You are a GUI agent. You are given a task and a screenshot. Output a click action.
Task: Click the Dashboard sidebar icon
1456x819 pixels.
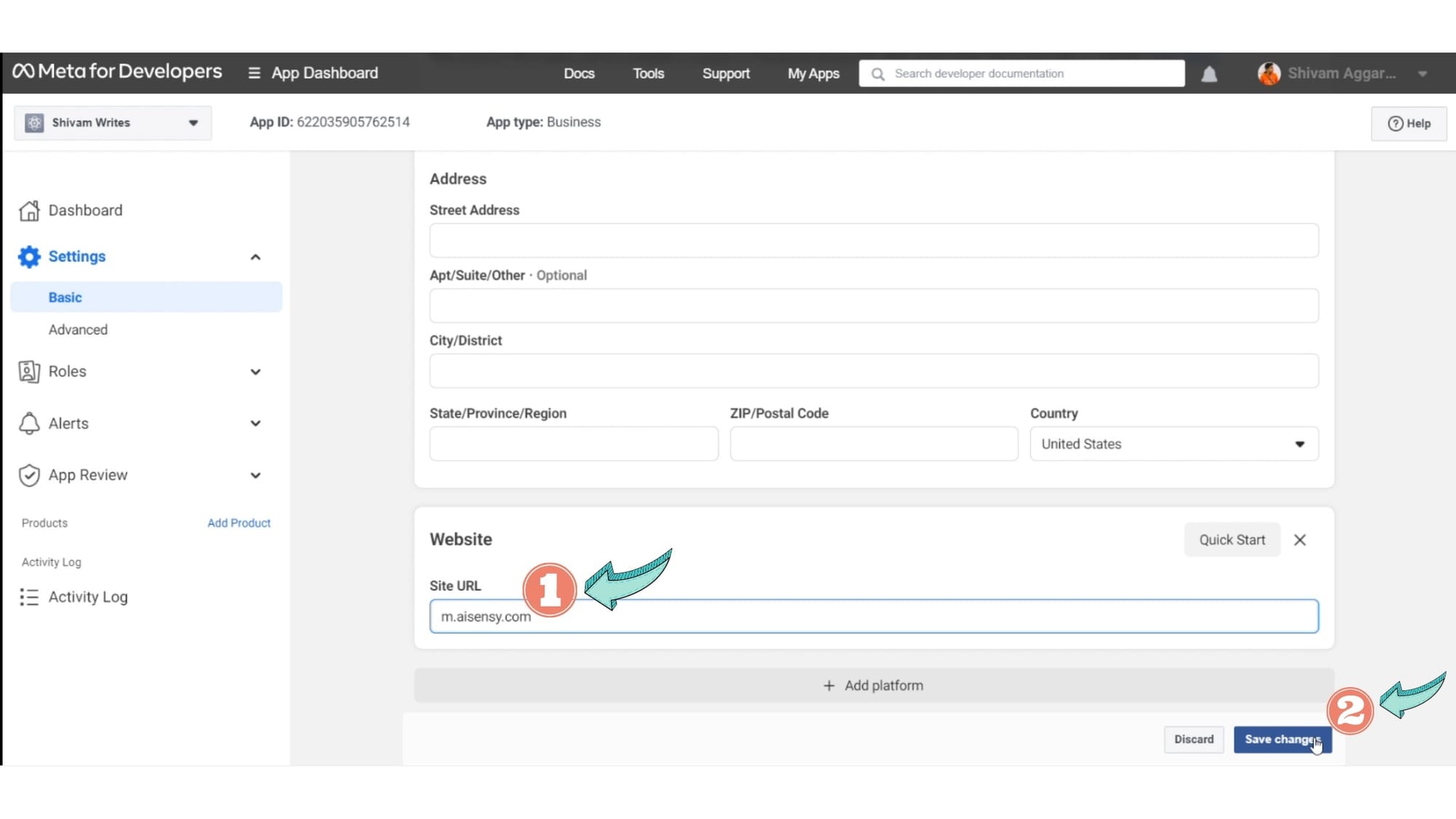click(x=28, y=210)
